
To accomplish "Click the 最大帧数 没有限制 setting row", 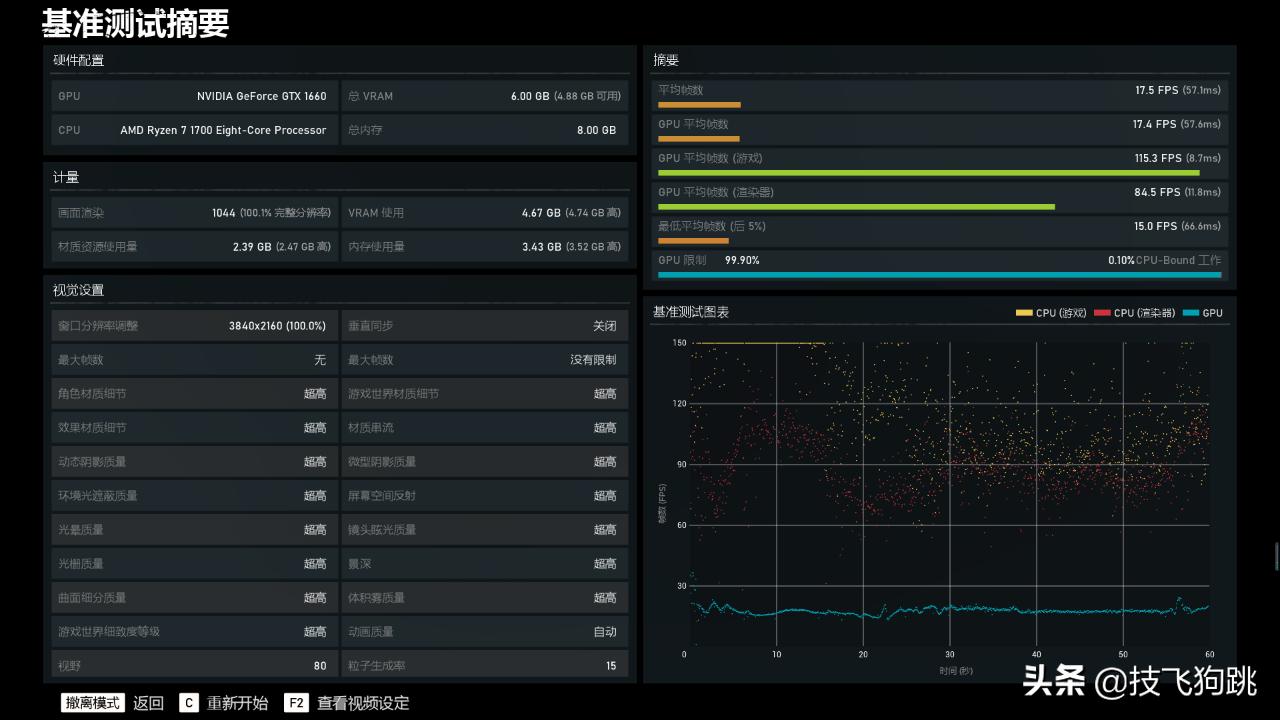I will (x=484, y=360).
